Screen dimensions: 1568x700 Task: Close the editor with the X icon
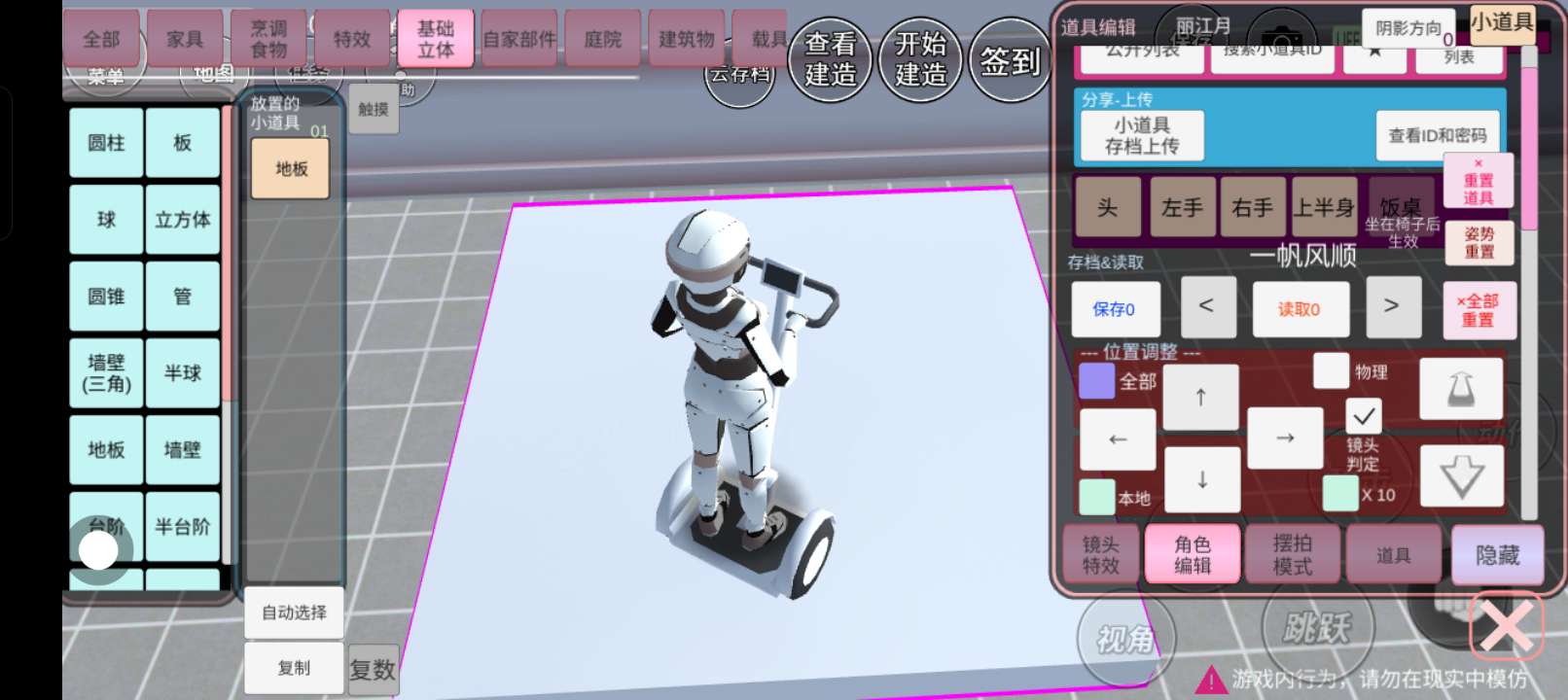[1507, 627]
